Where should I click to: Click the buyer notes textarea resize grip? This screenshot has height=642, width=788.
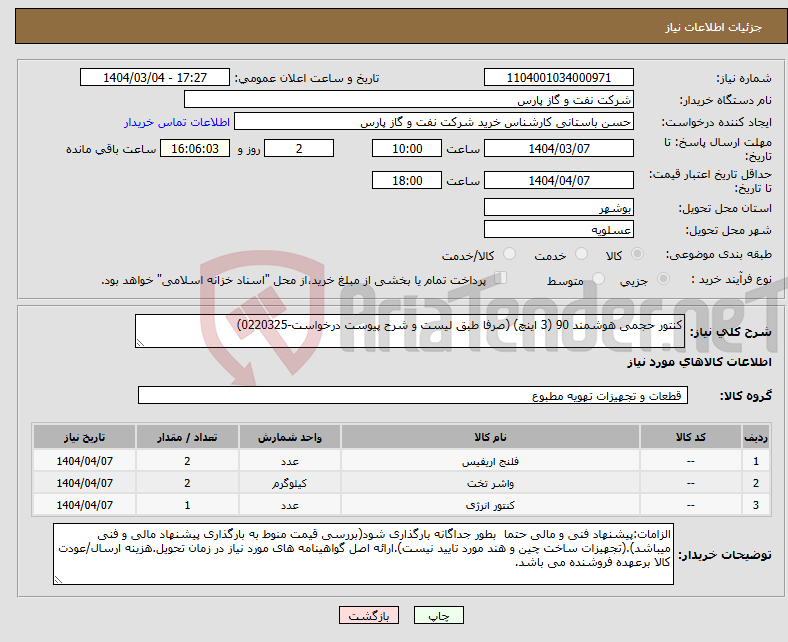tap(58, 580)
